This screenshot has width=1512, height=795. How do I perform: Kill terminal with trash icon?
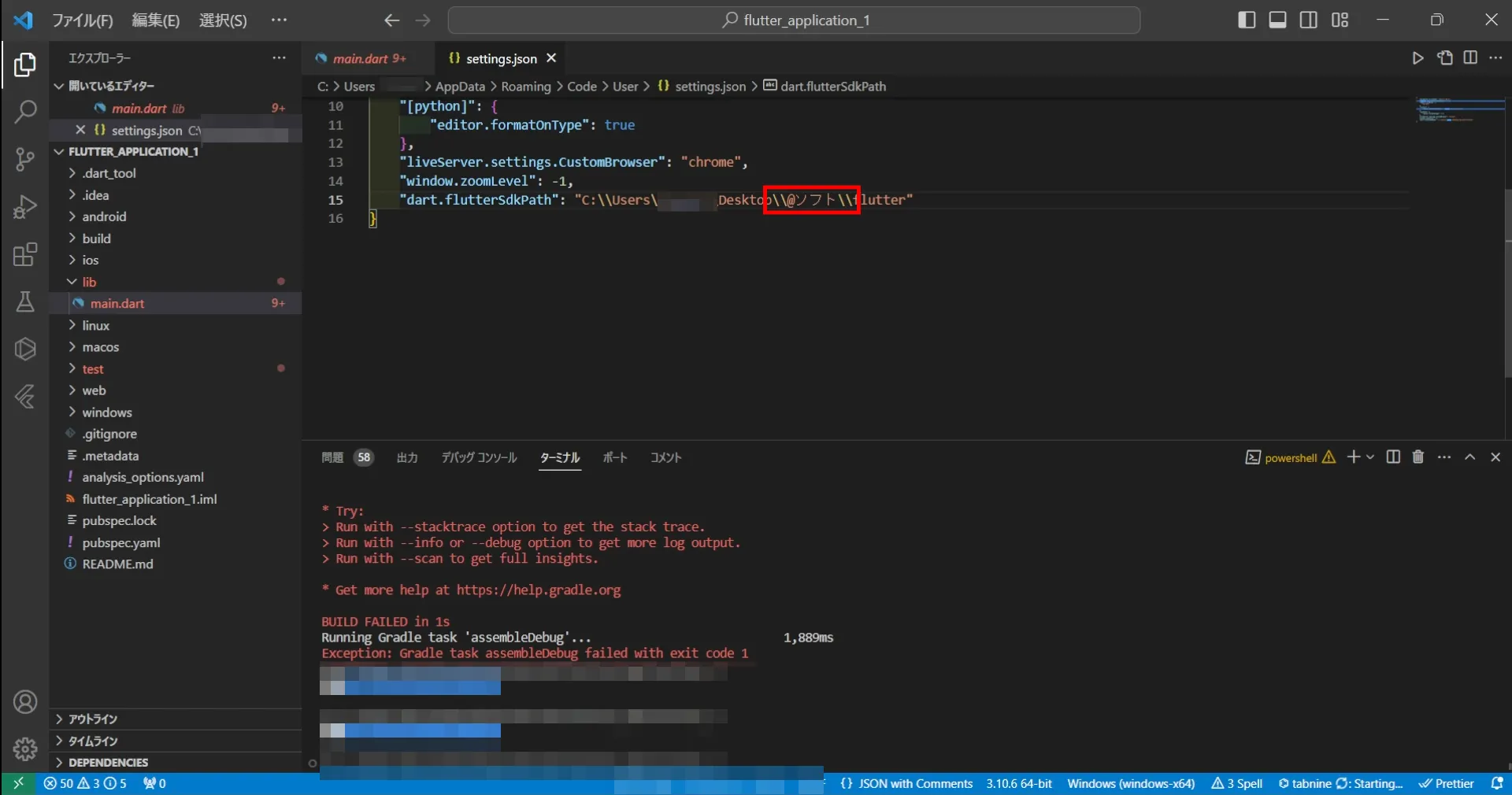point(1418,457)
